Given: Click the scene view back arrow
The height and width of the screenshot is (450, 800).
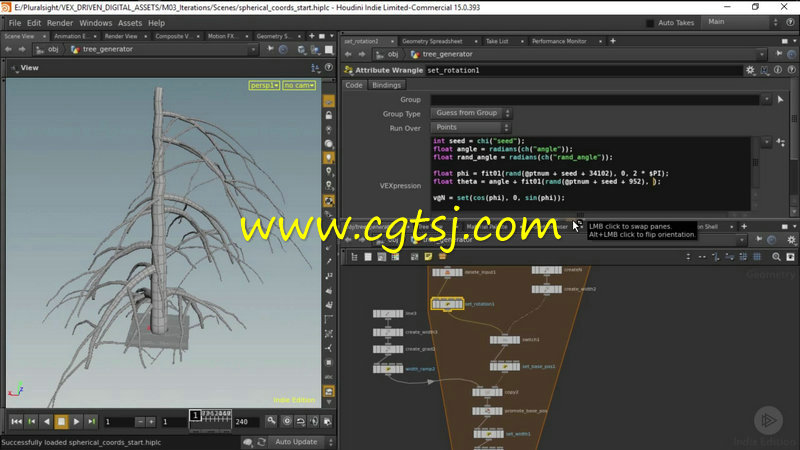Looking at the screenshot, I should [9, 49].
